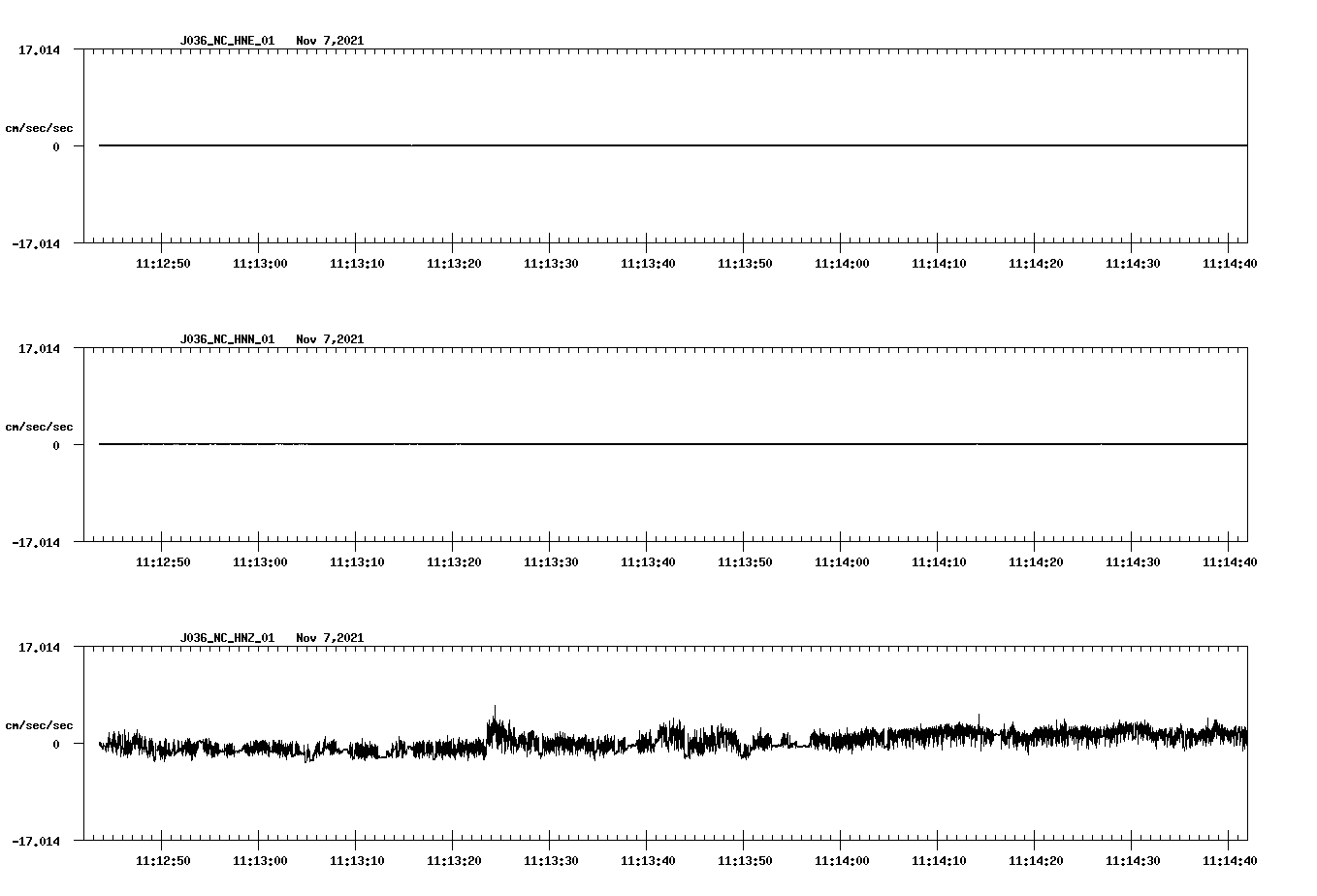1317x896 pixels.
Task: Click the Nov 7,2021 date on HNN plot
Action: [x=330, y=339]
